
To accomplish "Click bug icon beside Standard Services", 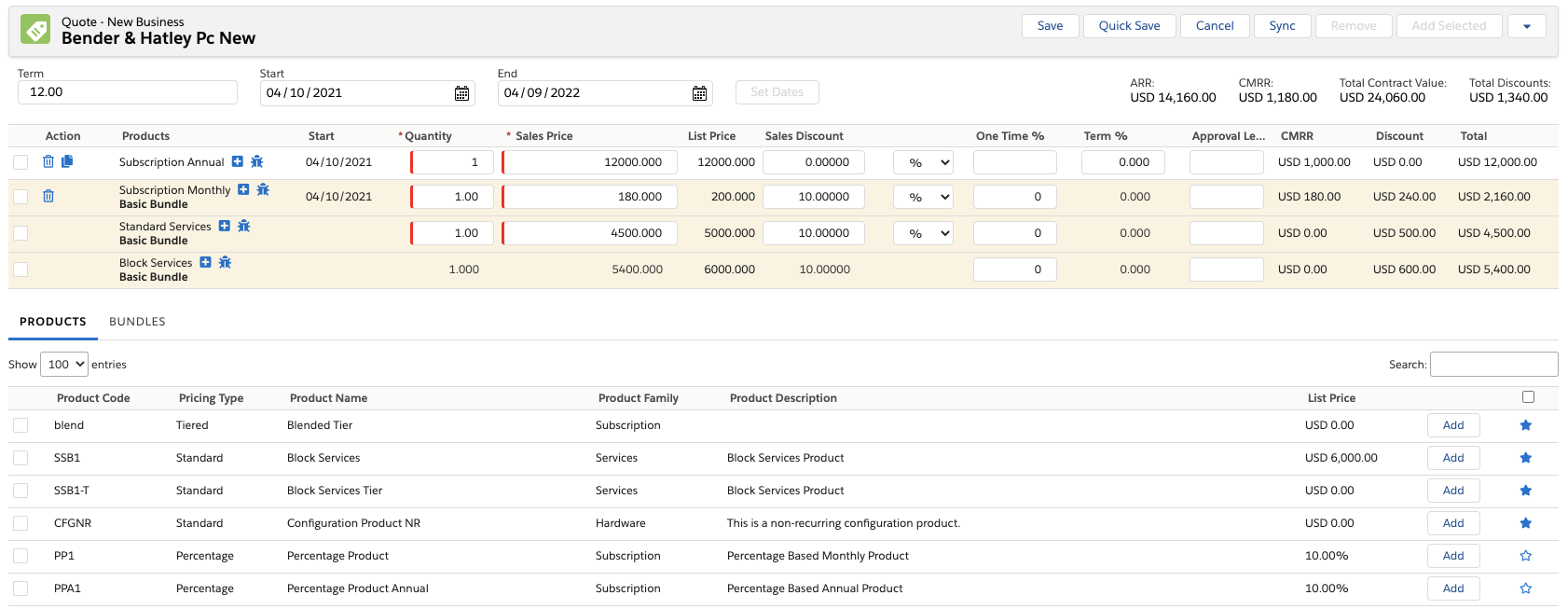I will pyautogui.click(x=244, y=226).
